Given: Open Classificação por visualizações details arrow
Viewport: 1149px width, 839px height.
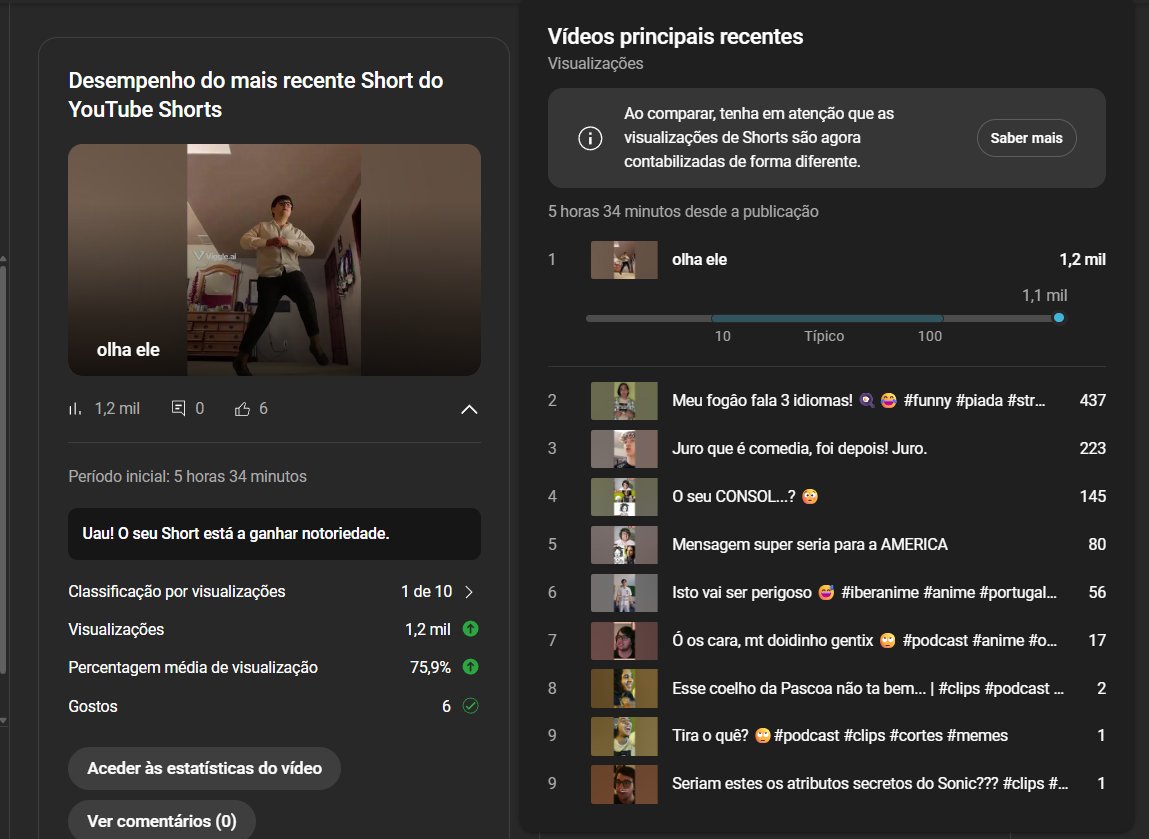Looking at the screenshot, I should tap(467, 591).
